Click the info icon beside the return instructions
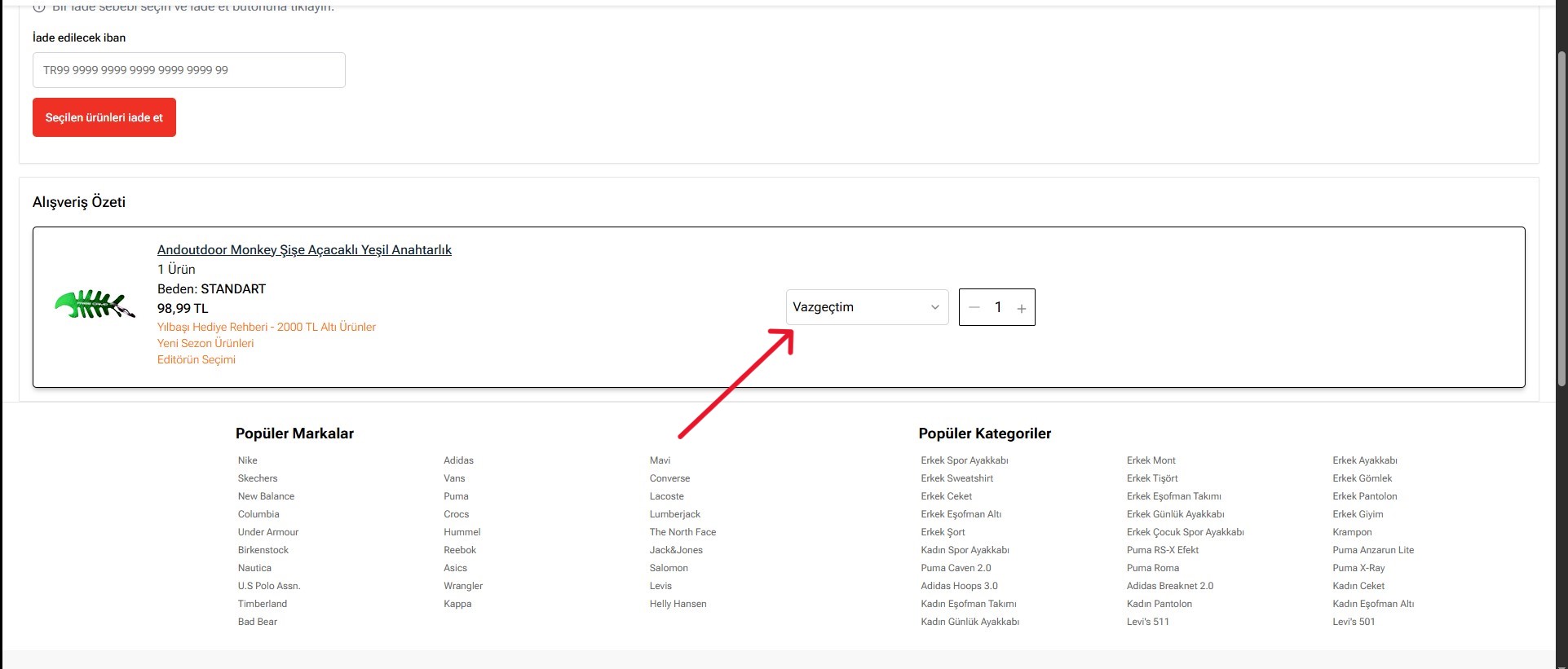 38,7
